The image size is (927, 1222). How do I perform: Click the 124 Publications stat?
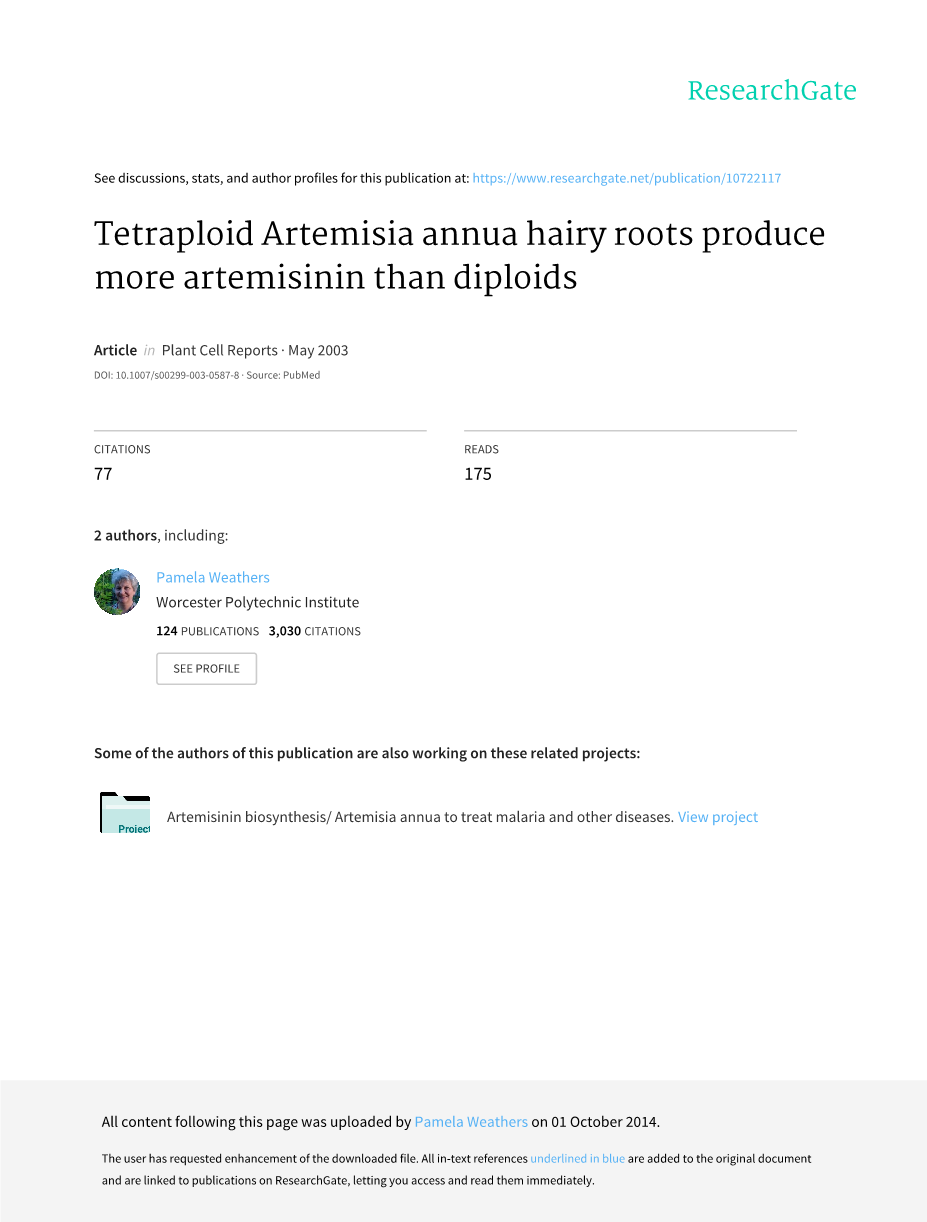pyautogui.click(x=207, y=631)
